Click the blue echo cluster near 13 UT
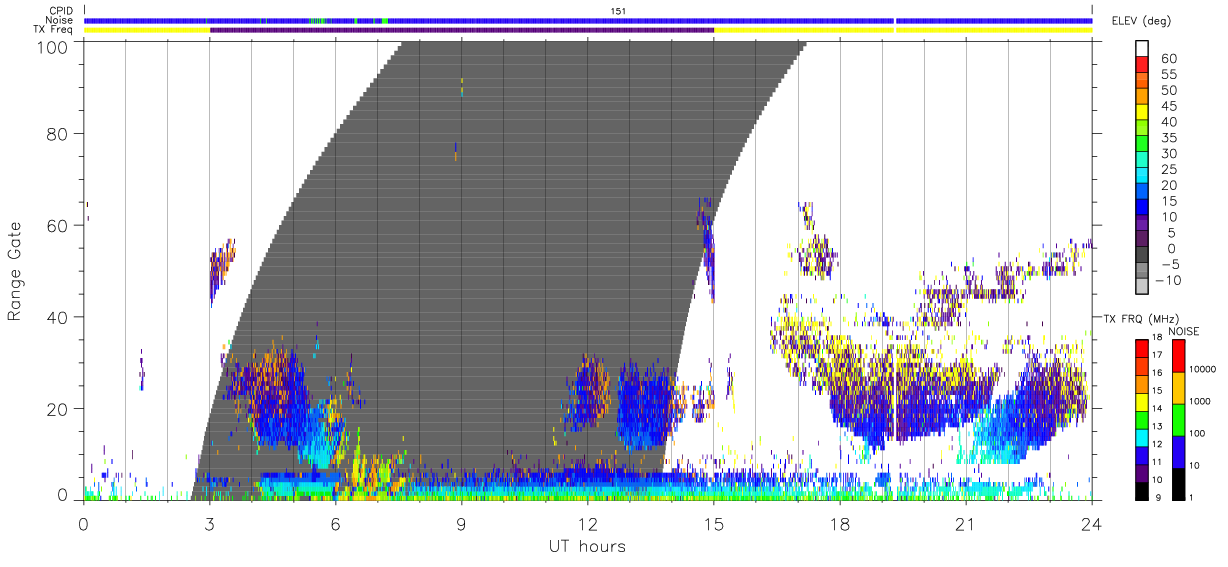The image size is (1228, 567). (645, 408)
